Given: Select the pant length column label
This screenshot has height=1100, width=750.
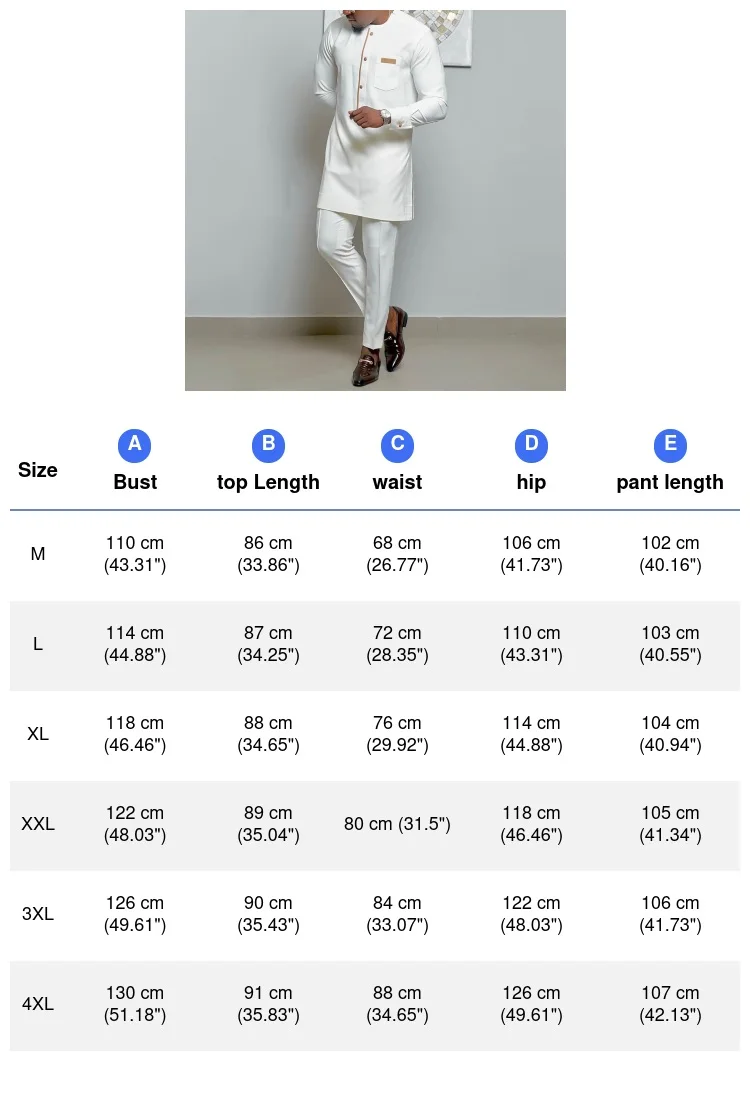Looking at the screenshot, I should coord(670,482).
